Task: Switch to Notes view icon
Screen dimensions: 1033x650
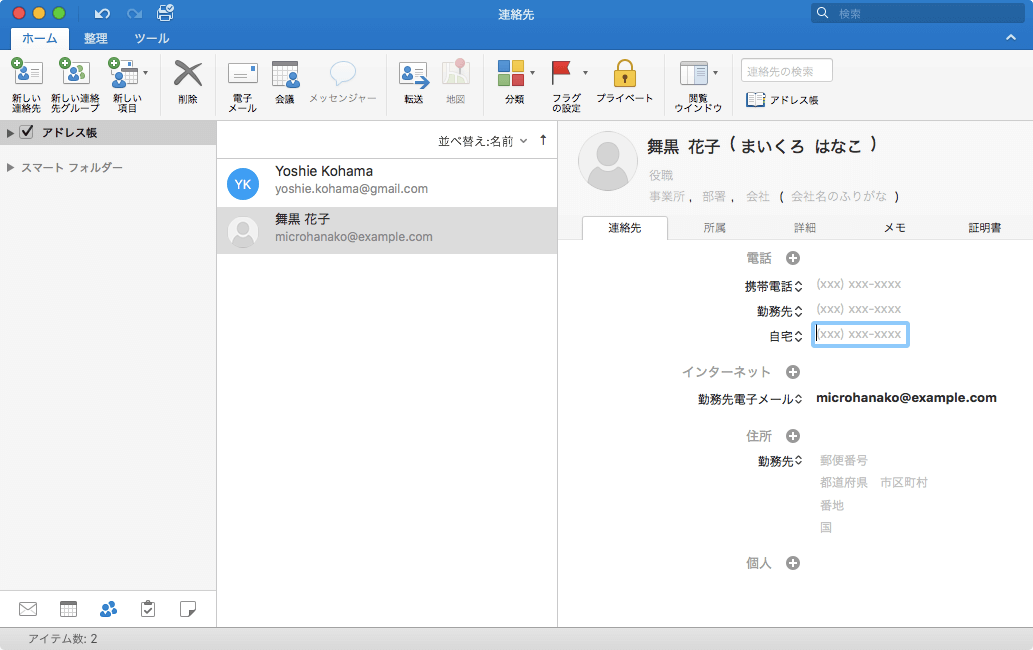Action: pyautogui.click(x=188, y=609)
